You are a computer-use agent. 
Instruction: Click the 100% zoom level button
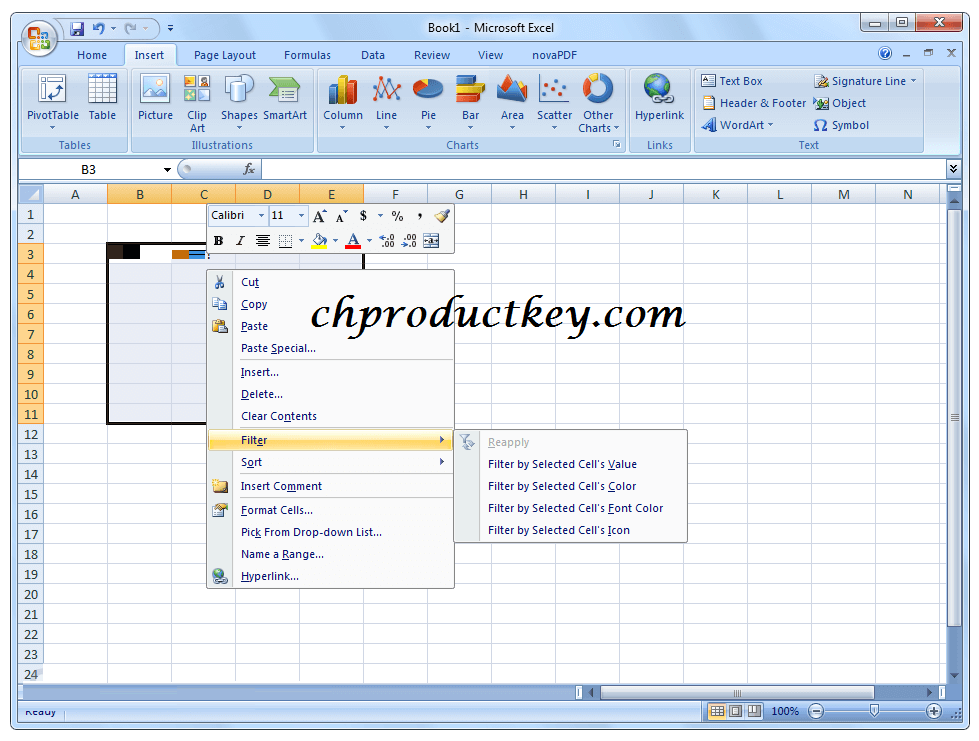coord(785,711)
